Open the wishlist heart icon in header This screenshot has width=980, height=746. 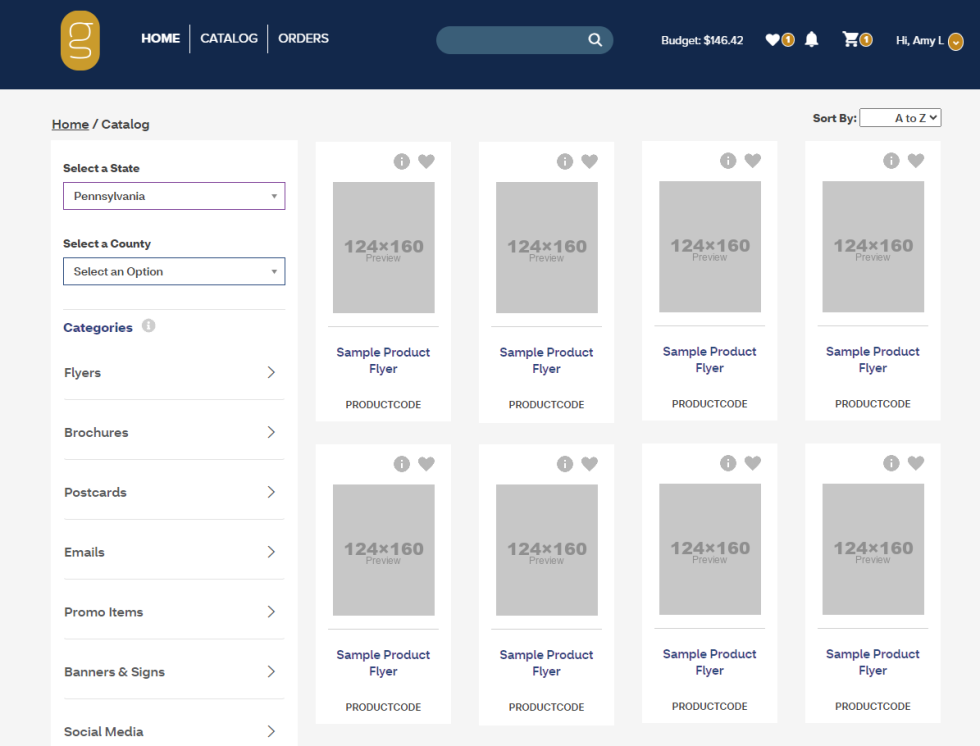(x=772, y=40)
